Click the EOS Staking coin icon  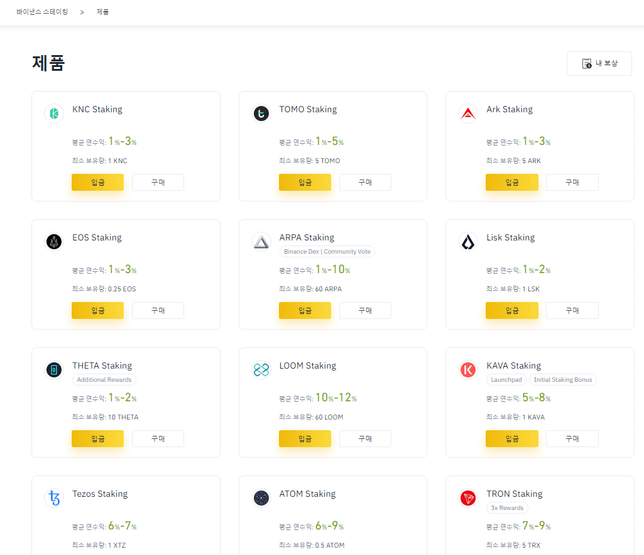coord(54,242)
